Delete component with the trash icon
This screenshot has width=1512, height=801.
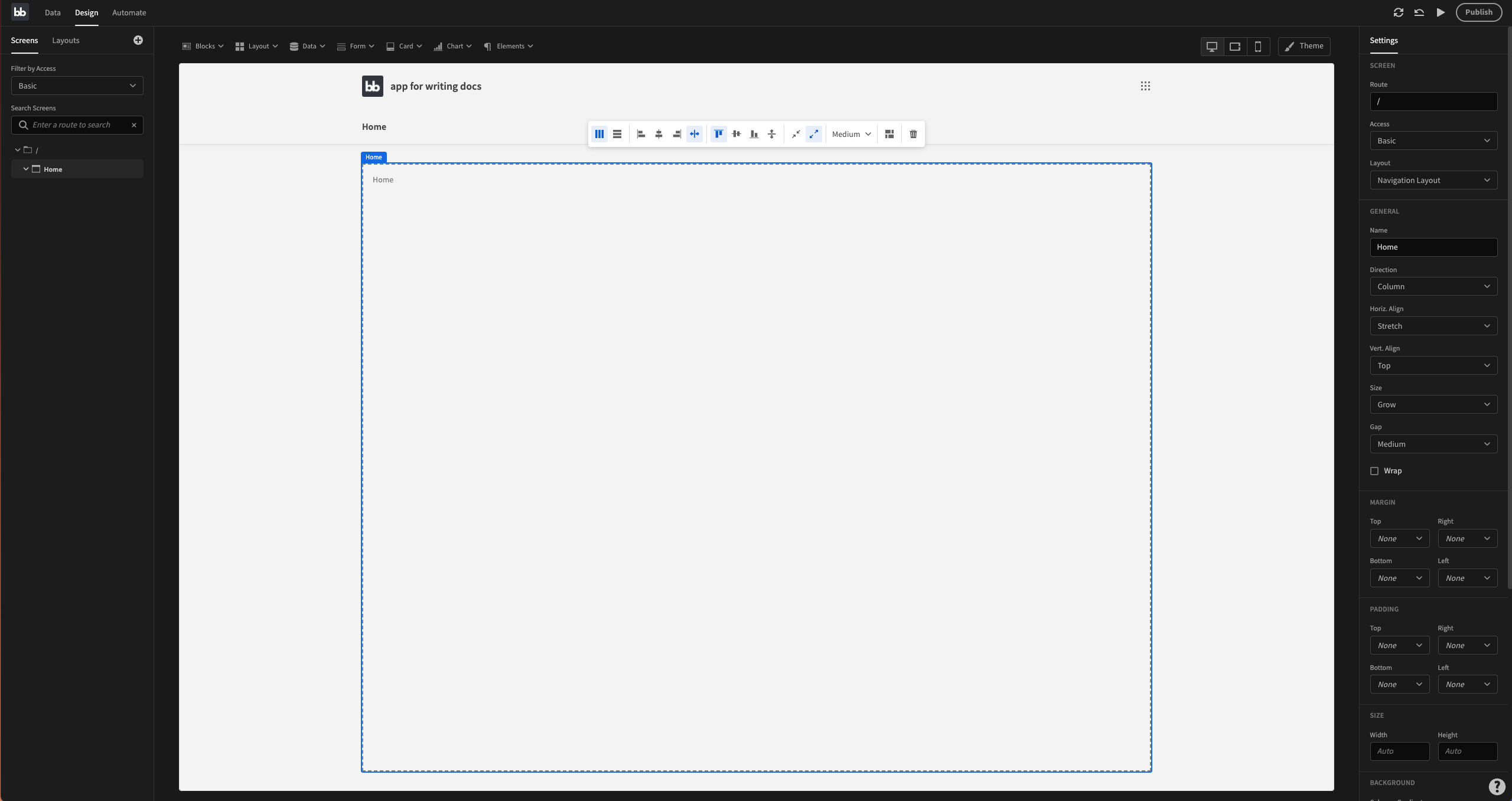click(x=913, y=134)
